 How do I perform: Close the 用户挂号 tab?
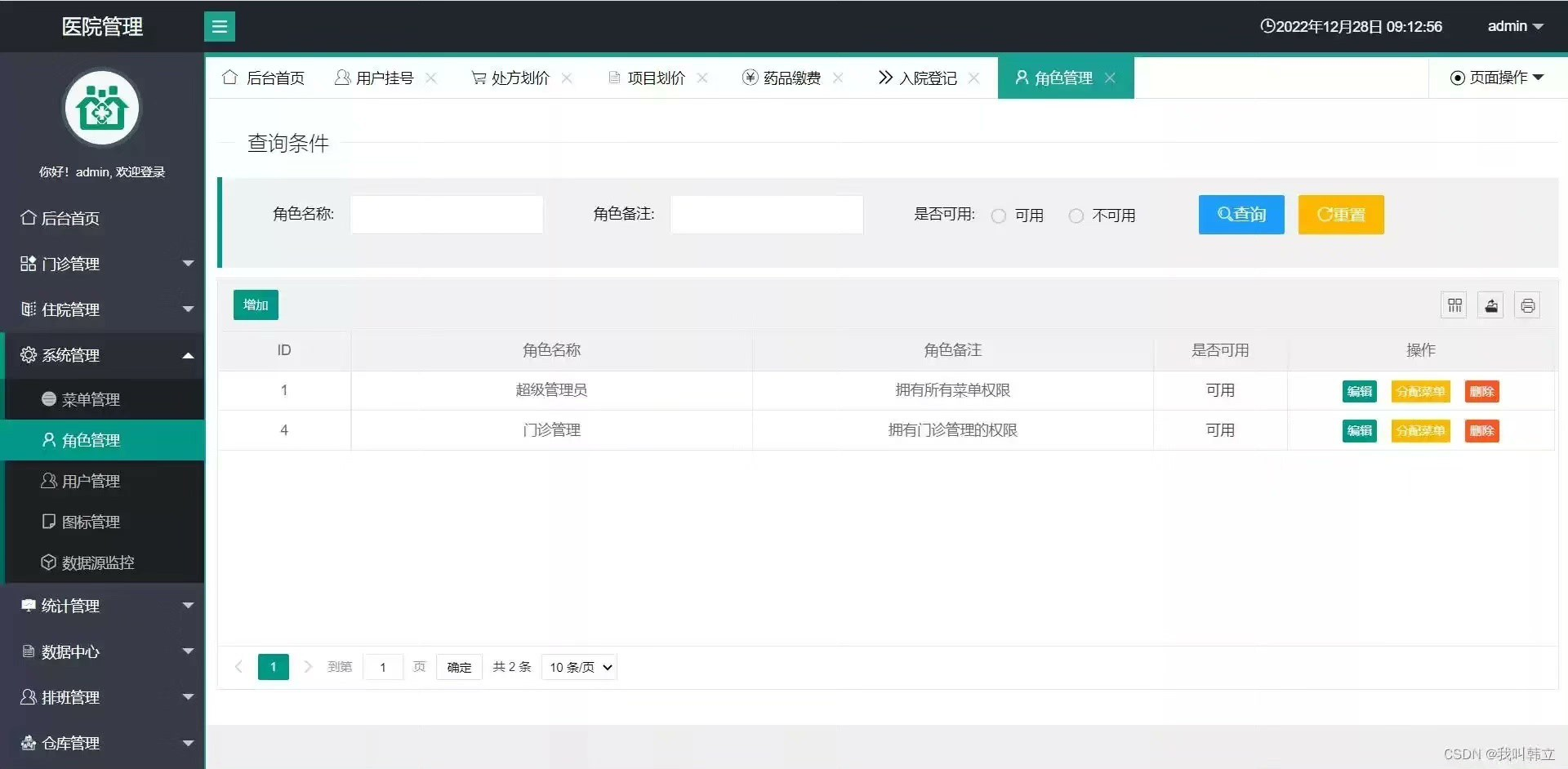click(431, 78)
